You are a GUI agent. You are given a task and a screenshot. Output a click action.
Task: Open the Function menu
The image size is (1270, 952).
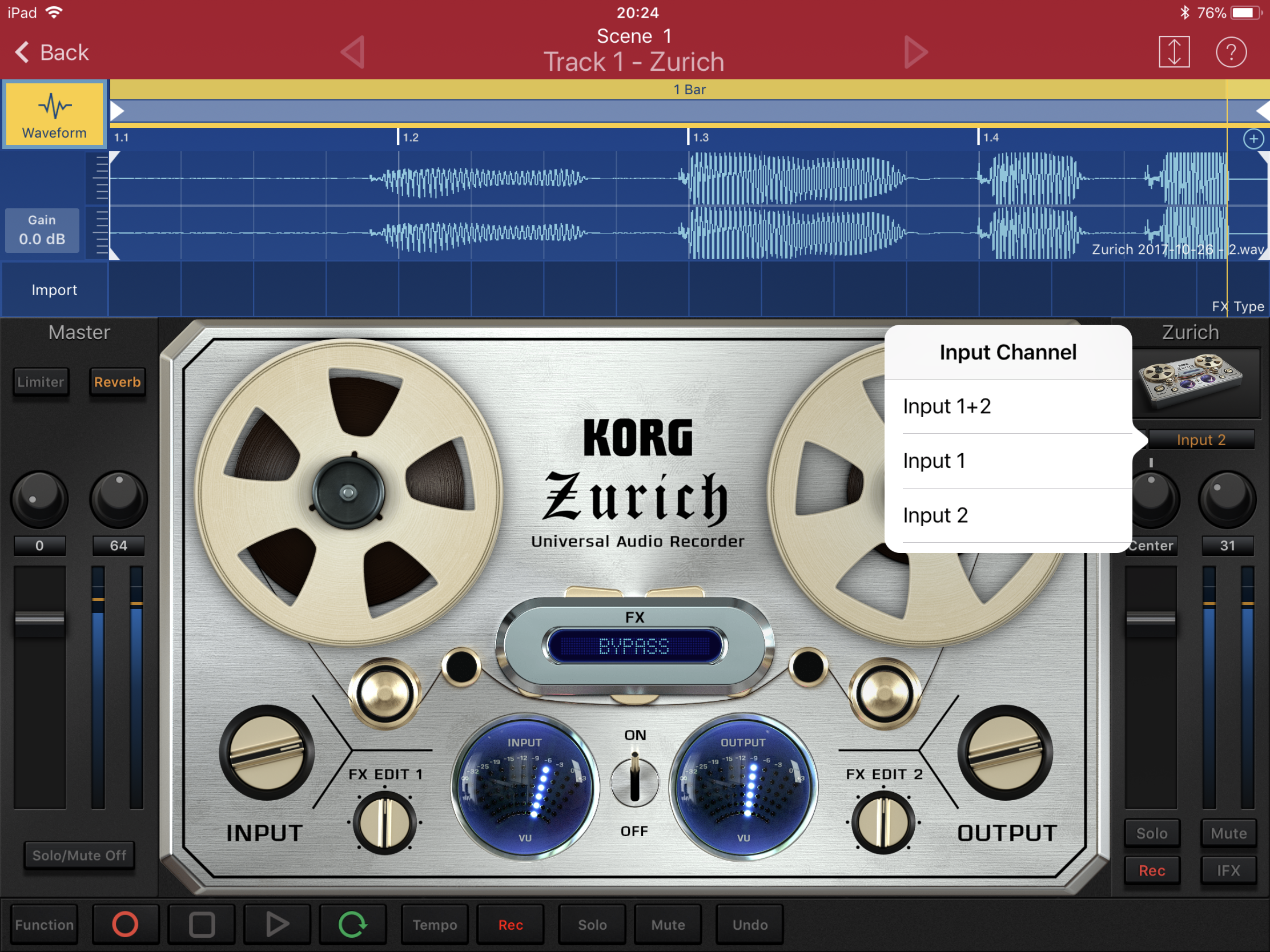(44, 925)
